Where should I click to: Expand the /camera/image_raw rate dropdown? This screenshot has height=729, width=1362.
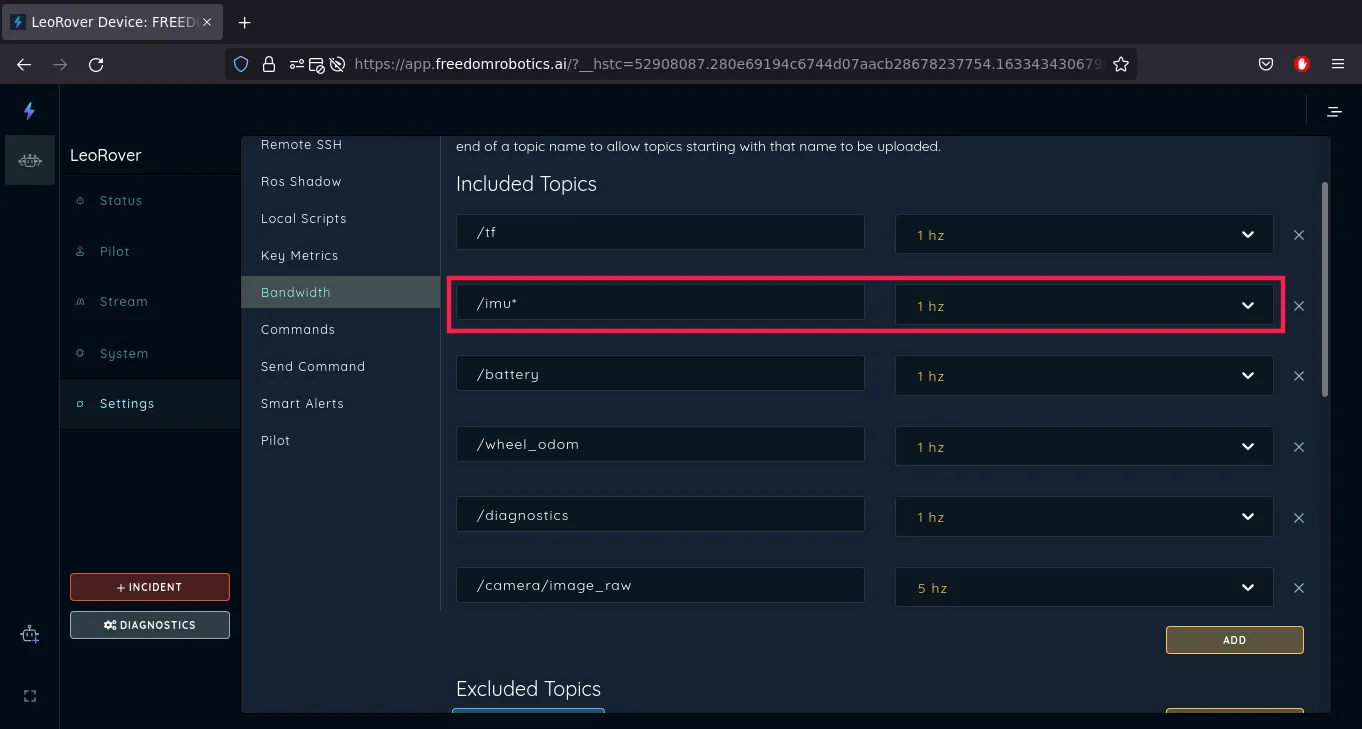[x=1084, y=588]
